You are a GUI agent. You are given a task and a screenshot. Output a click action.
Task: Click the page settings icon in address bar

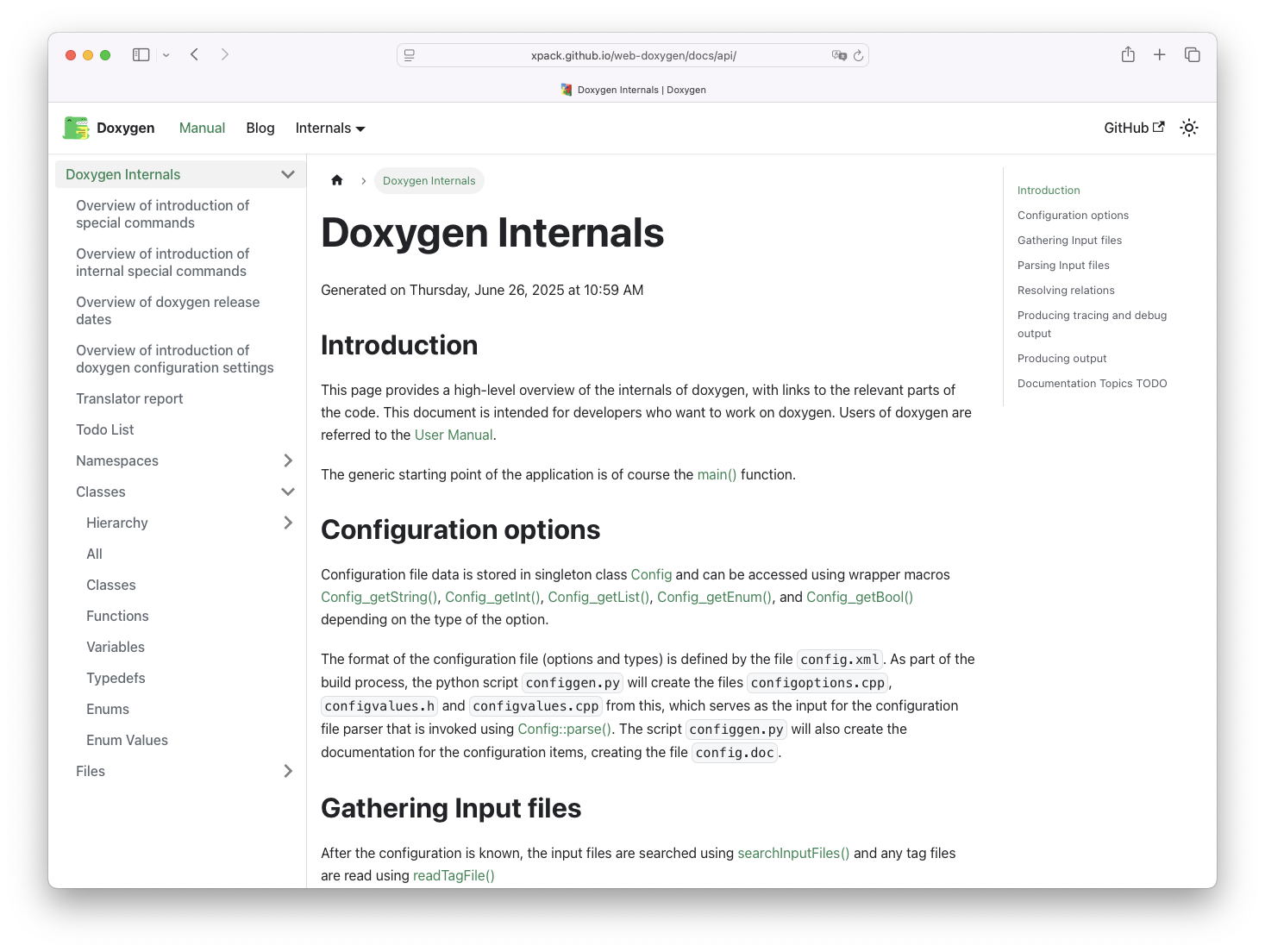tap(410, 55)
